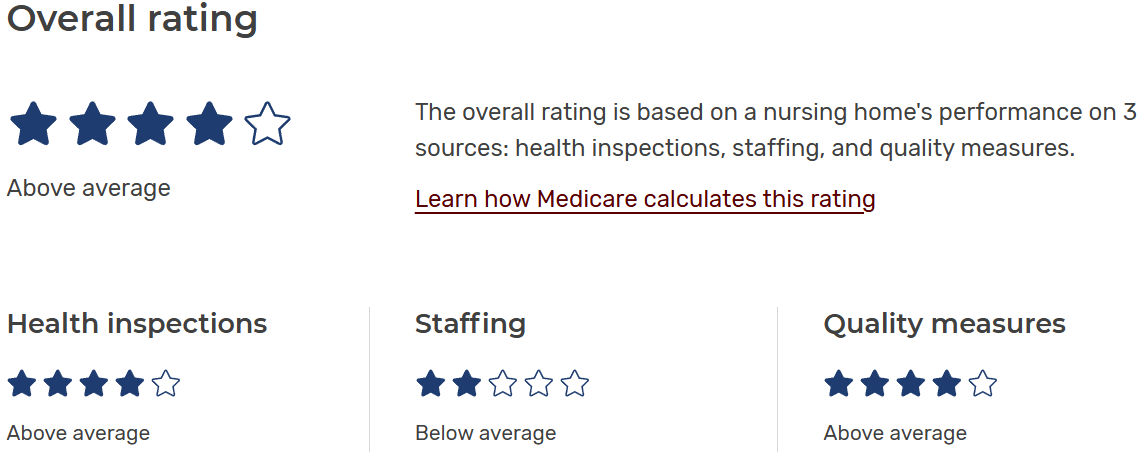Click 'Below average' label under Staffing

(485, 433)
